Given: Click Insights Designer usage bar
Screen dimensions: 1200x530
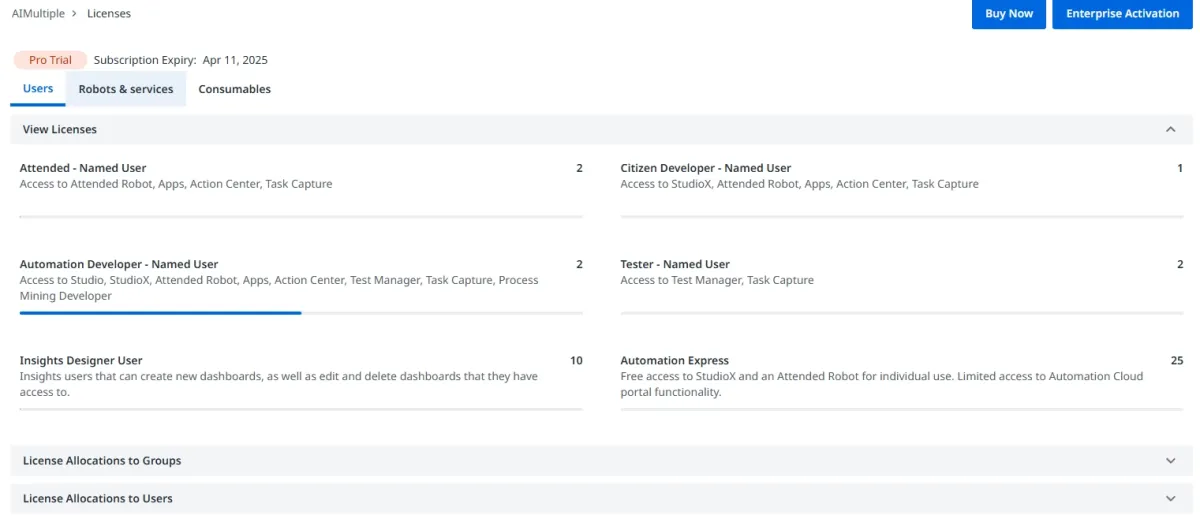Looking at the screenshot, I should (301, 409).
